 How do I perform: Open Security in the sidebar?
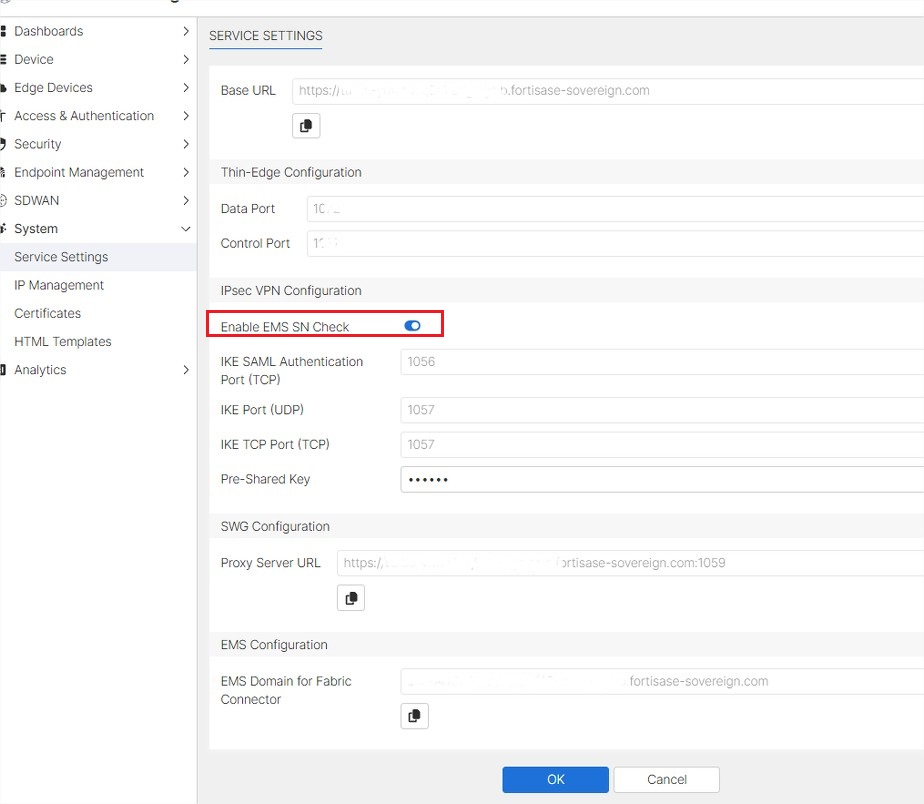[38, 144]
